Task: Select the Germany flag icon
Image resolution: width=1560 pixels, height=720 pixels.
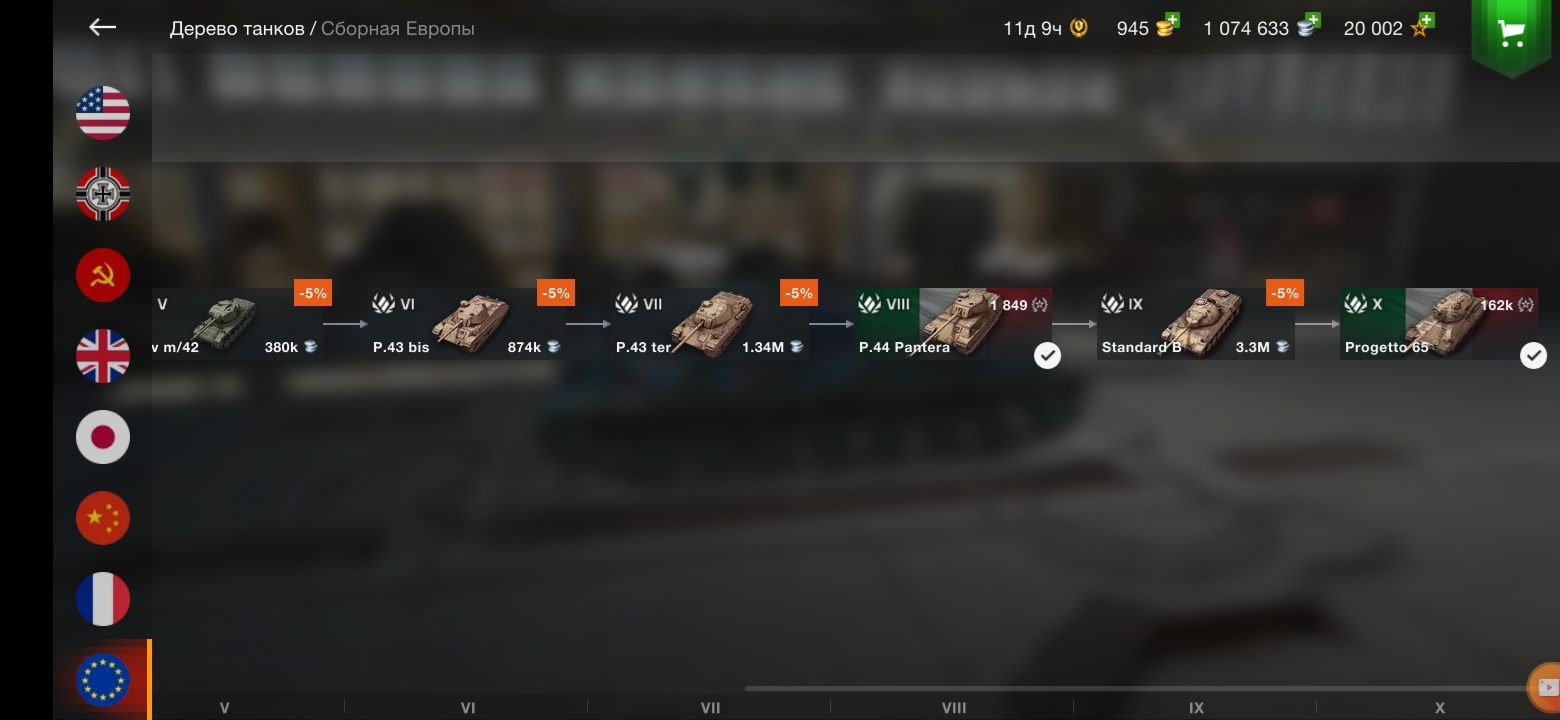Action: (x=103, y=193)
